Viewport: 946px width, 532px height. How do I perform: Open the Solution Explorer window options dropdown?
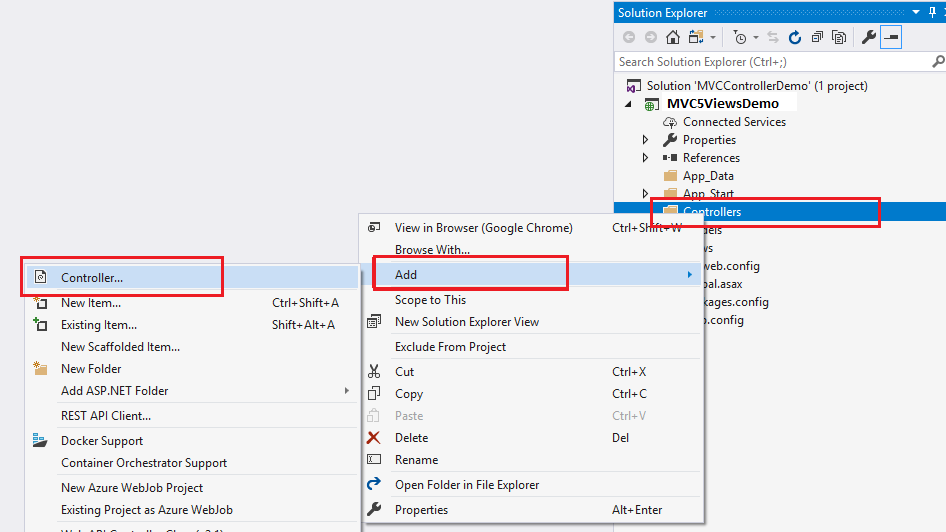click(916, 12)
